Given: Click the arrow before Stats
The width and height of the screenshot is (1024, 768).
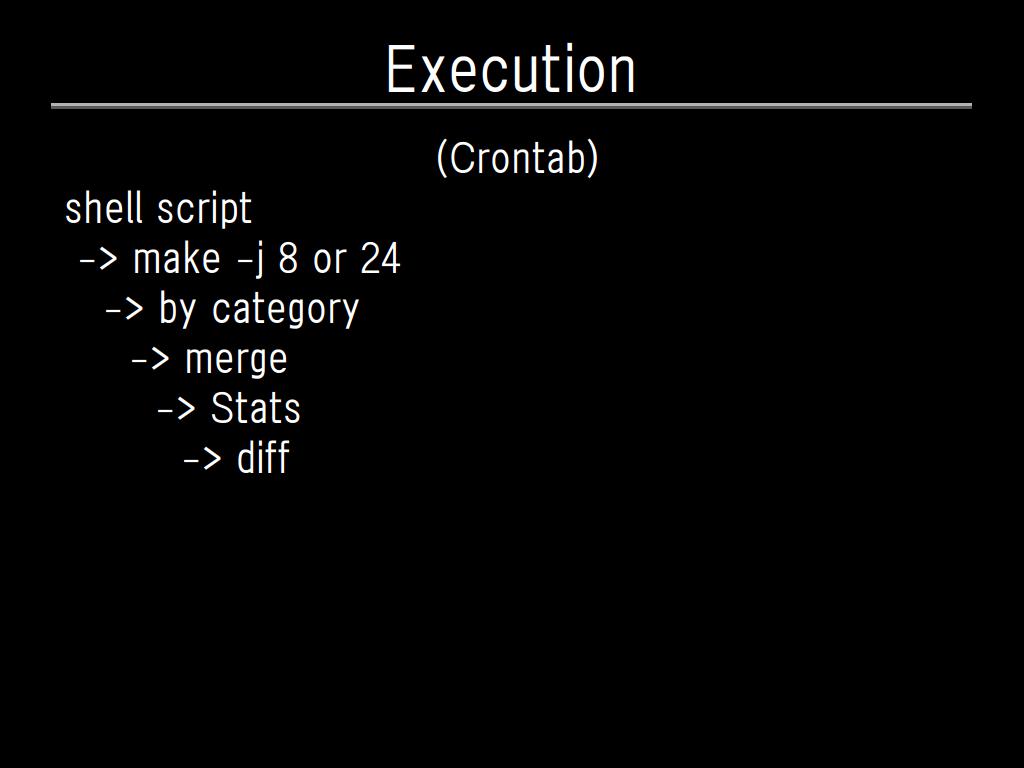Looking at the screenshot, I should tap(176, 409).
